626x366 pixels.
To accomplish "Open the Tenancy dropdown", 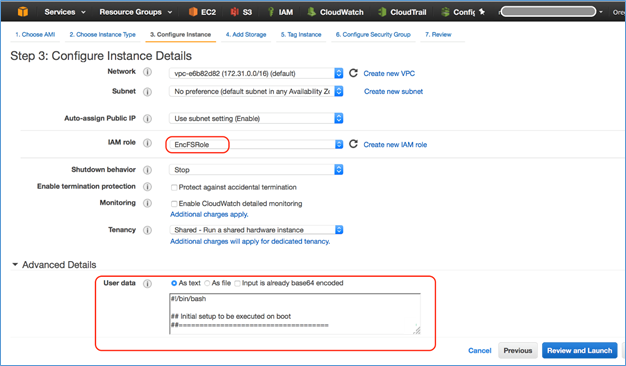I will tap(256, 230).
